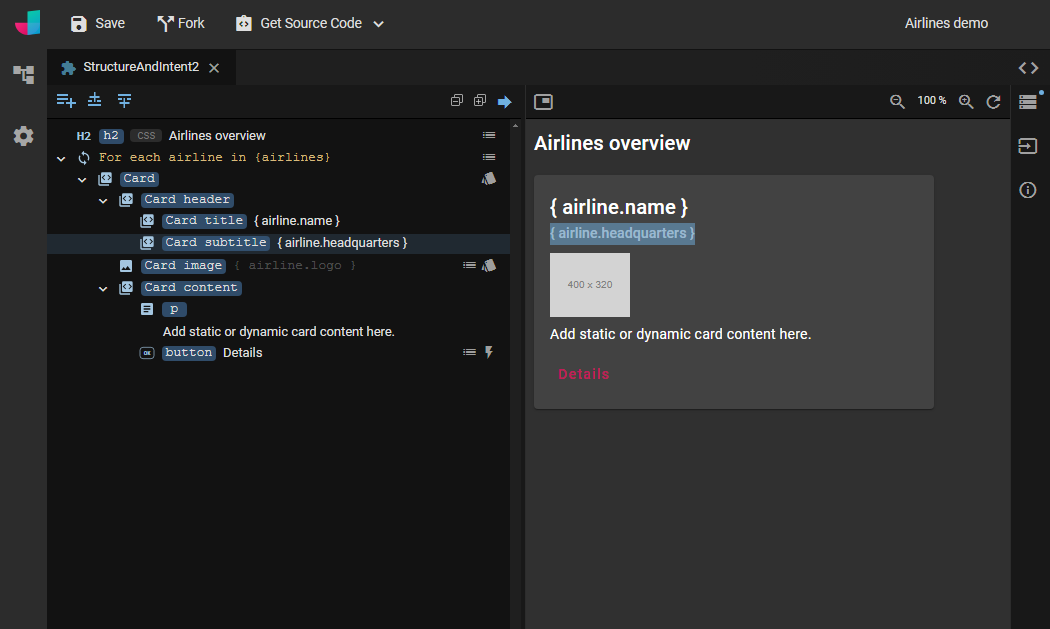Open the inputs panel icon on right
The width and height of the screenshot is (1050, 629).
(1028, 146)
